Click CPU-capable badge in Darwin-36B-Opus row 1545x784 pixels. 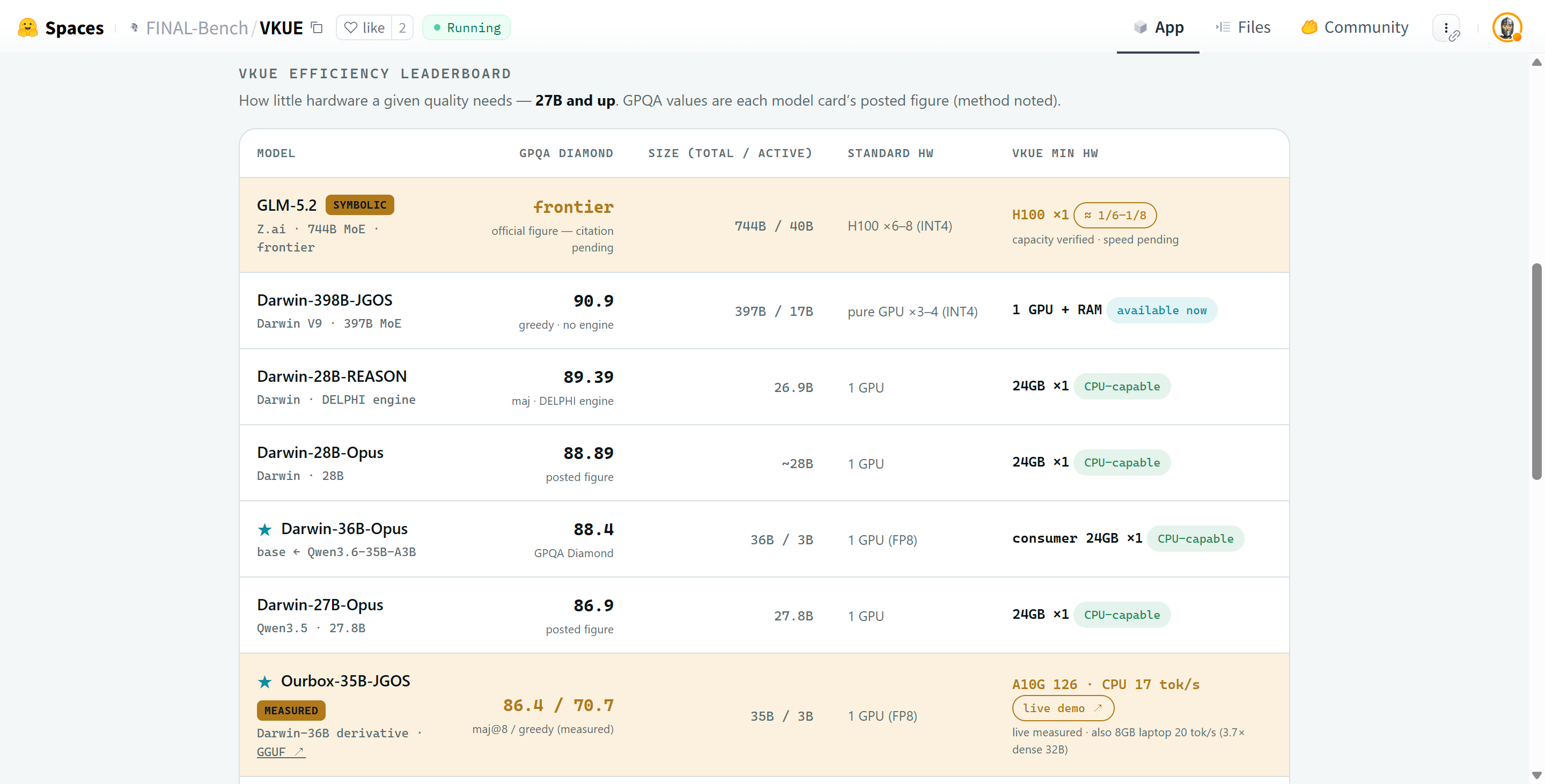(1195, 539)
